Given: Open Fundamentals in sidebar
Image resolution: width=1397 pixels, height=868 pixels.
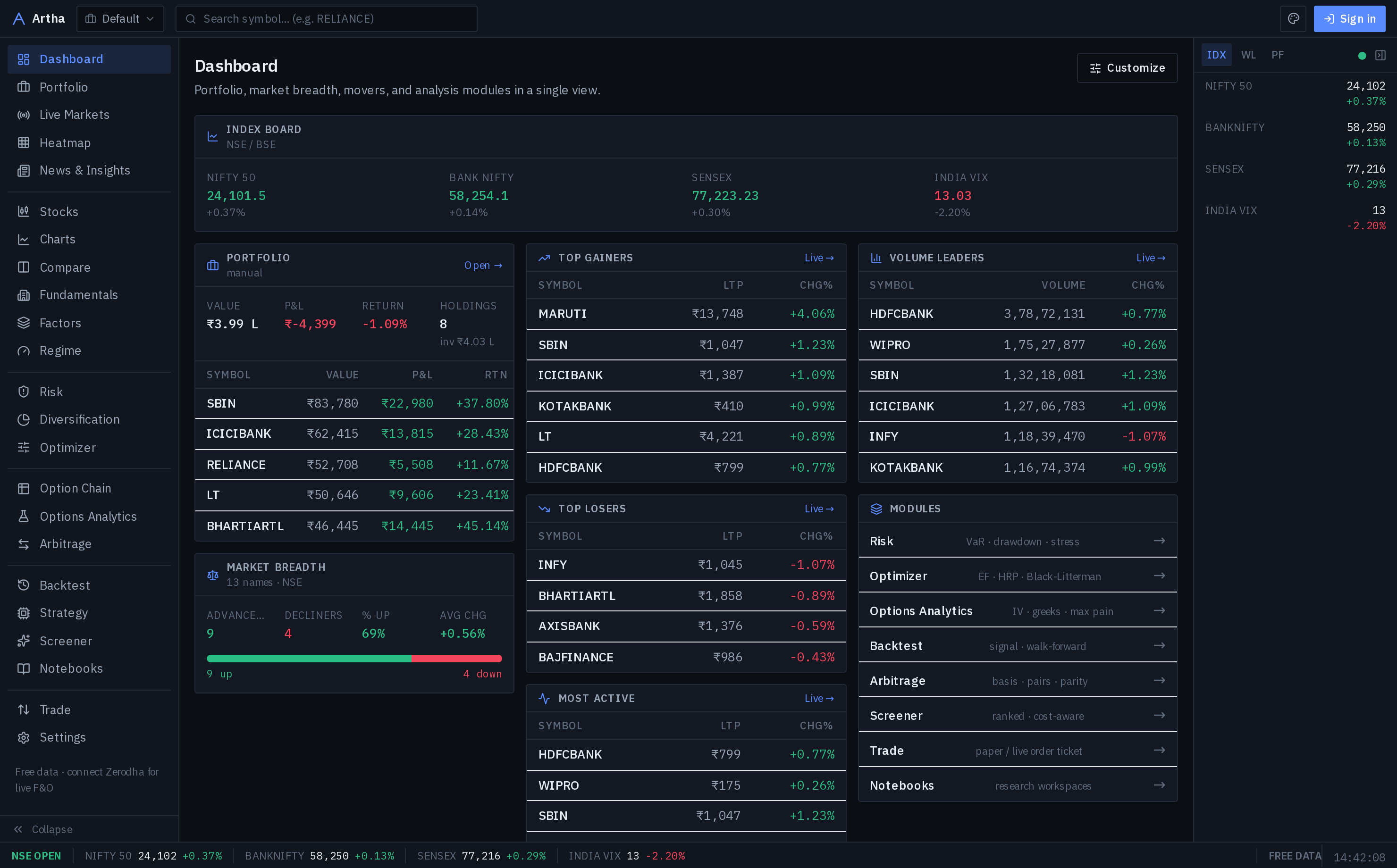Looking at the screenshot, I should (x=89, y=295).
